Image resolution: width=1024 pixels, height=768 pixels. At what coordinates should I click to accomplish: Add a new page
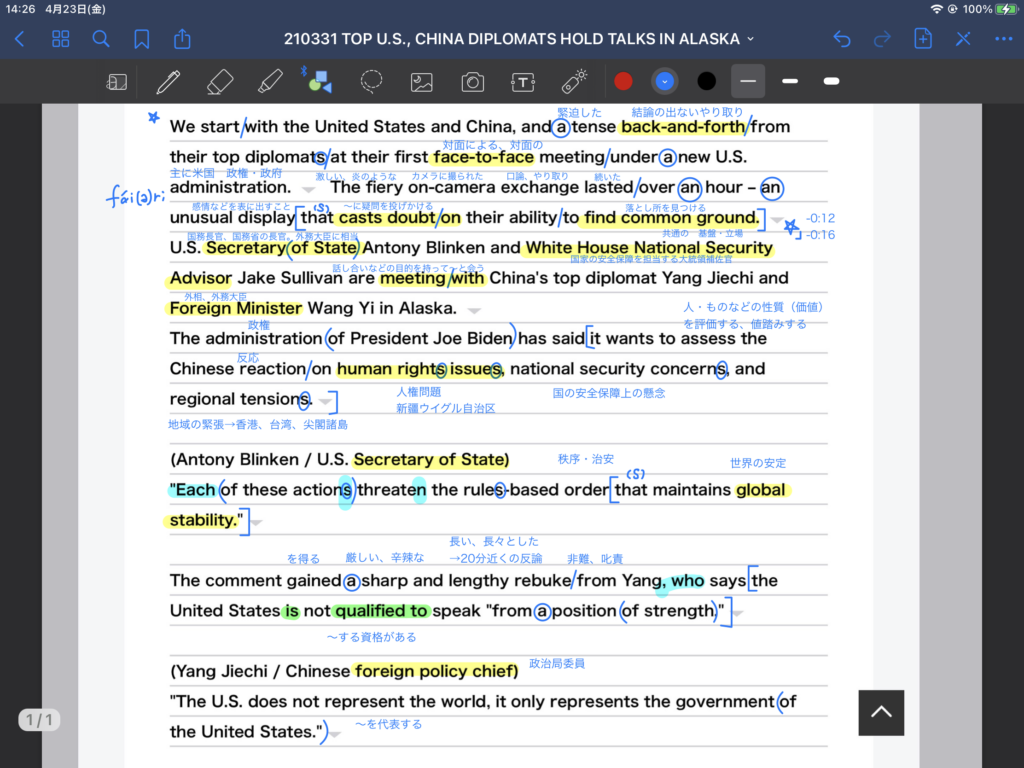point(923,39)
